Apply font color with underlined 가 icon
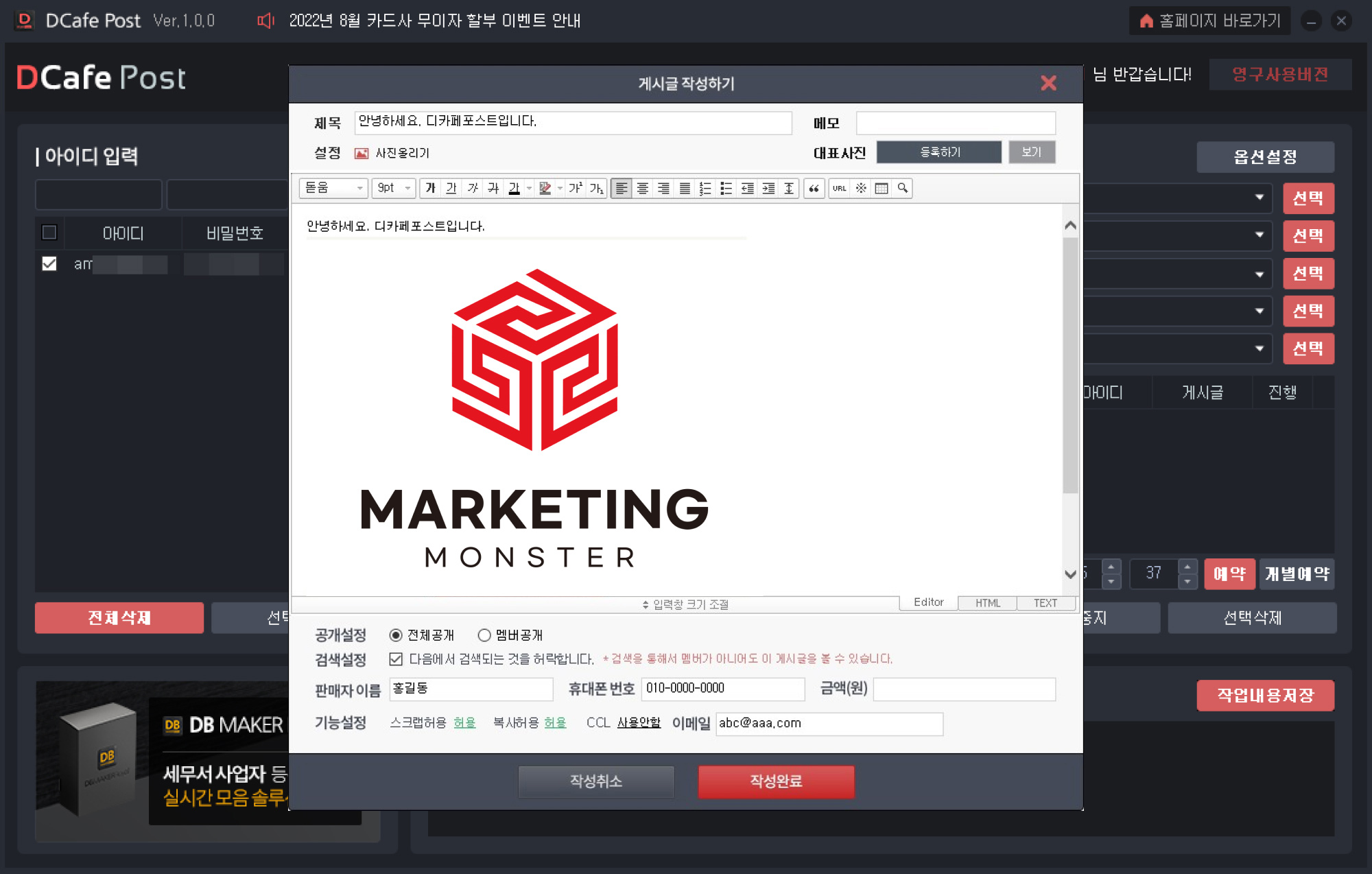The height and width of the screenshot is (874, 1372). [x=514, y=188]
